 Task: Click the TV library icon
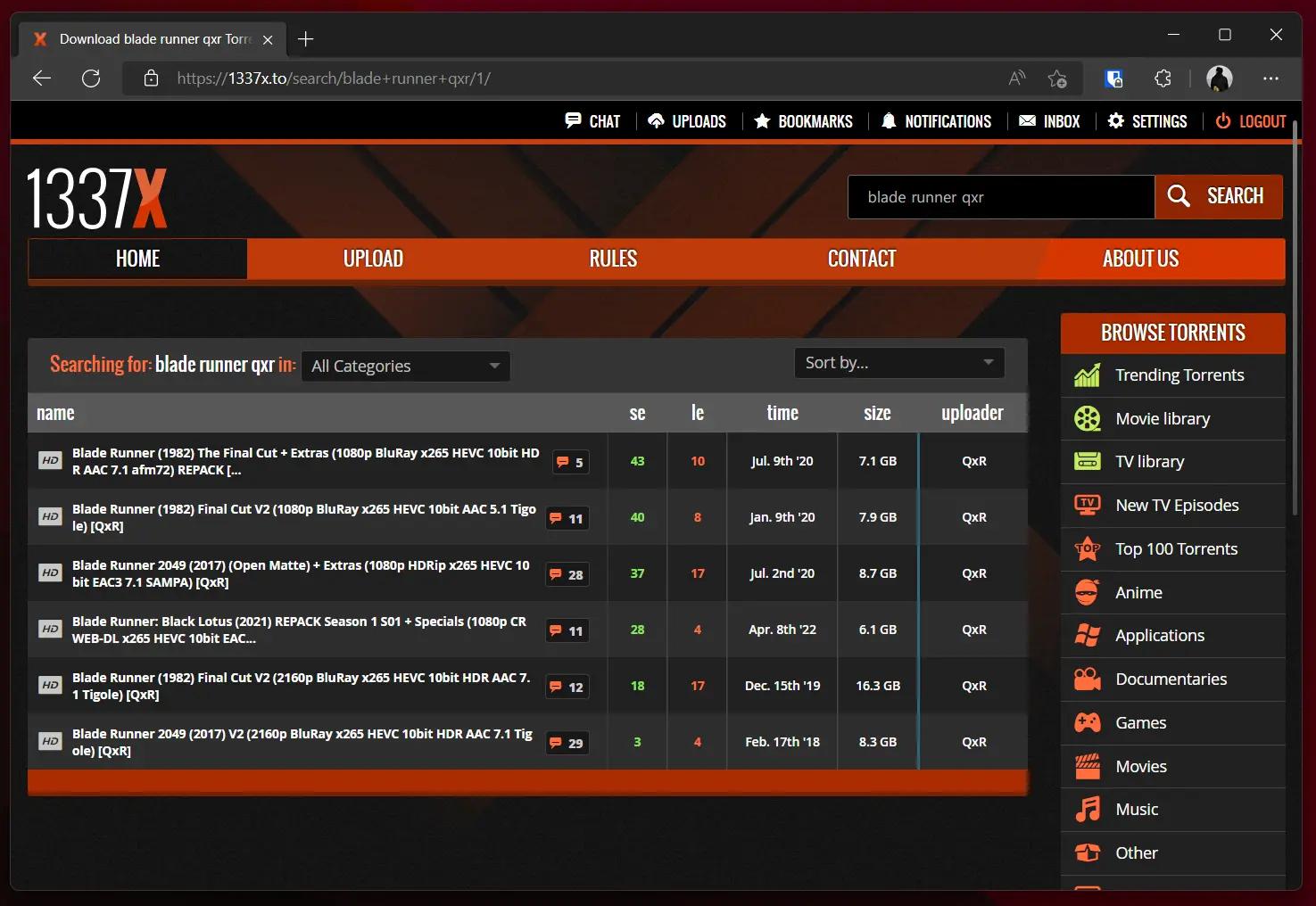1087,462
